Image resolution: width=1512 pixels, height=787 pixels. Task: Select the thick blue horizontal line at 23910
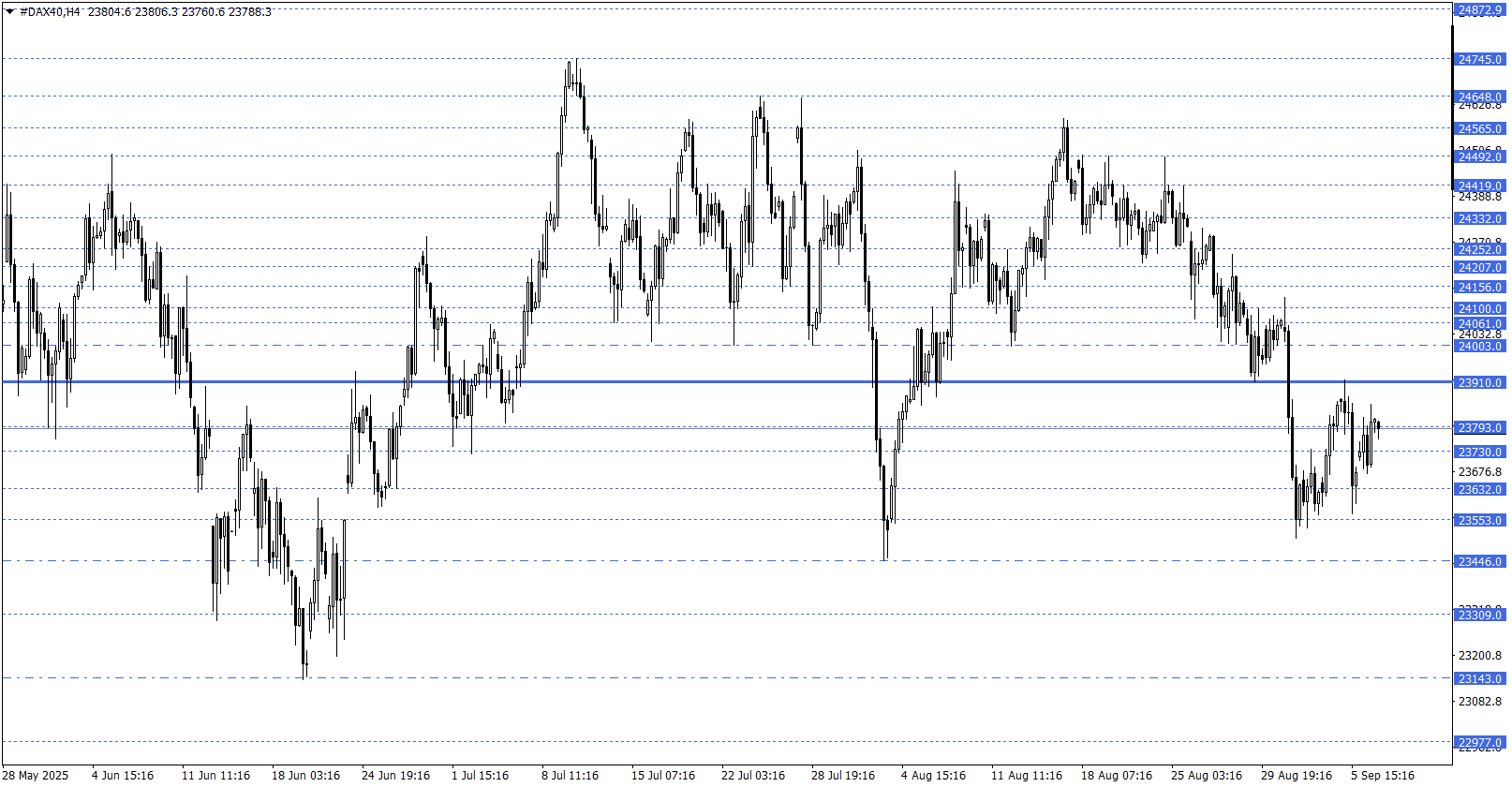coord(726,382)
